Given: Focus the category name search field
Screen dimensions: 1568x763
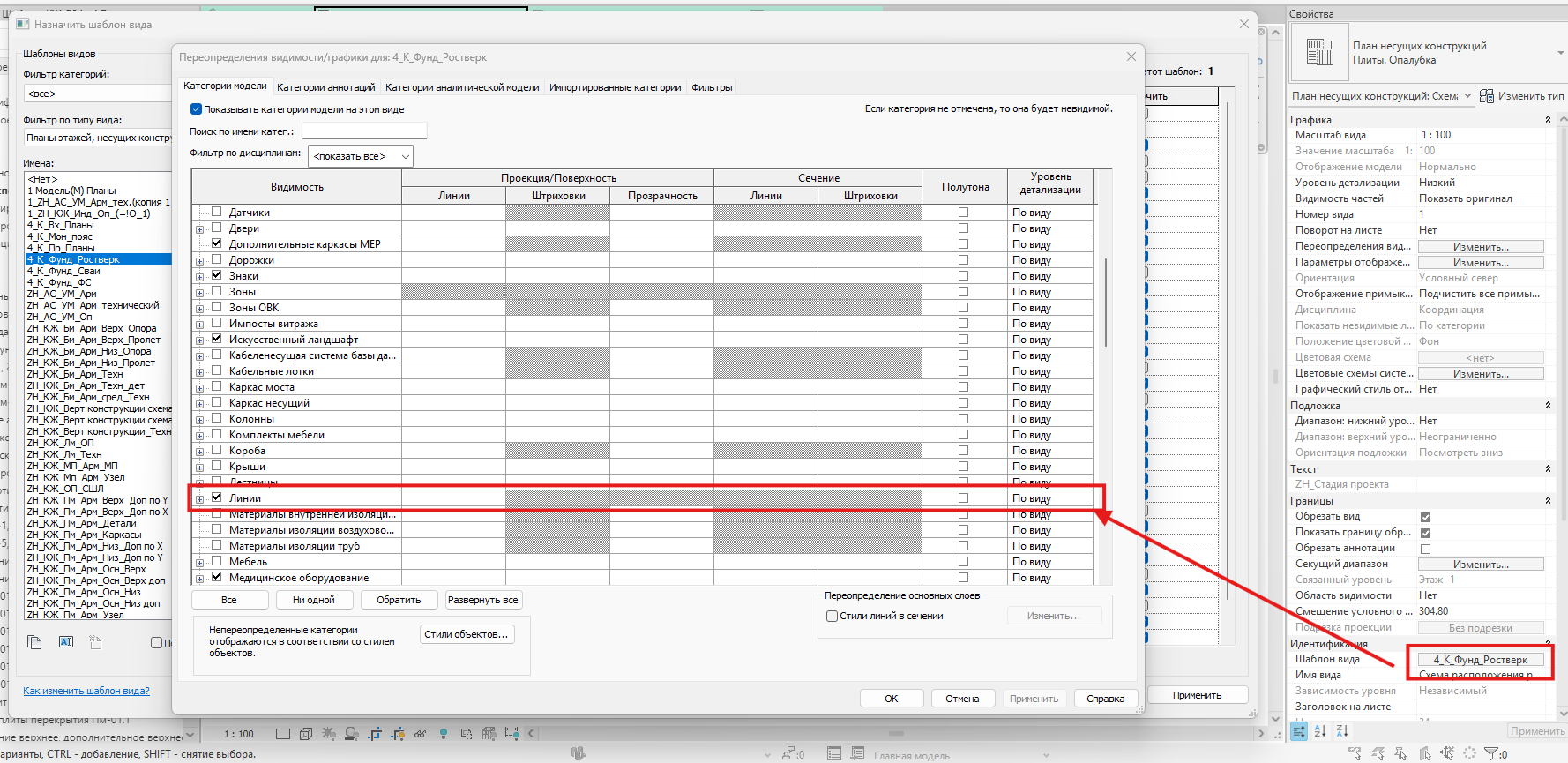Looking at the screenshot, I should pyautogui.click(x=364, y=131).
